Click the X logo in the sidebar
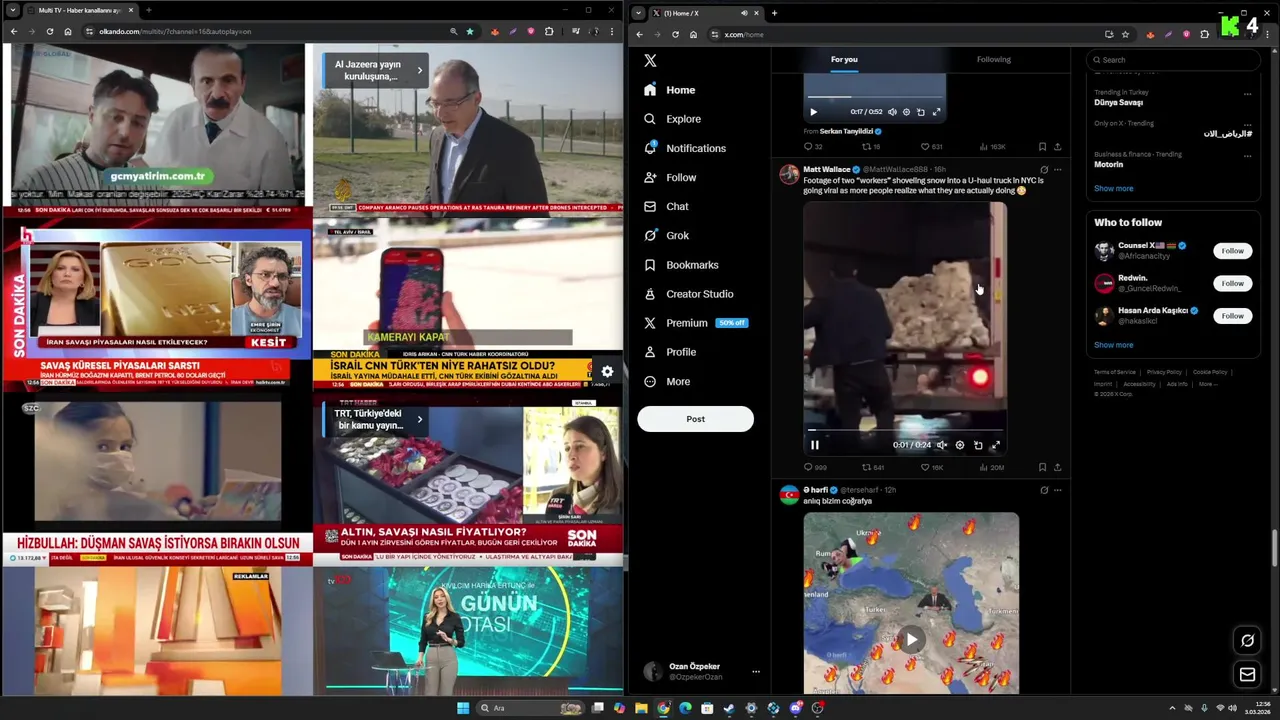 coord(650,60)
